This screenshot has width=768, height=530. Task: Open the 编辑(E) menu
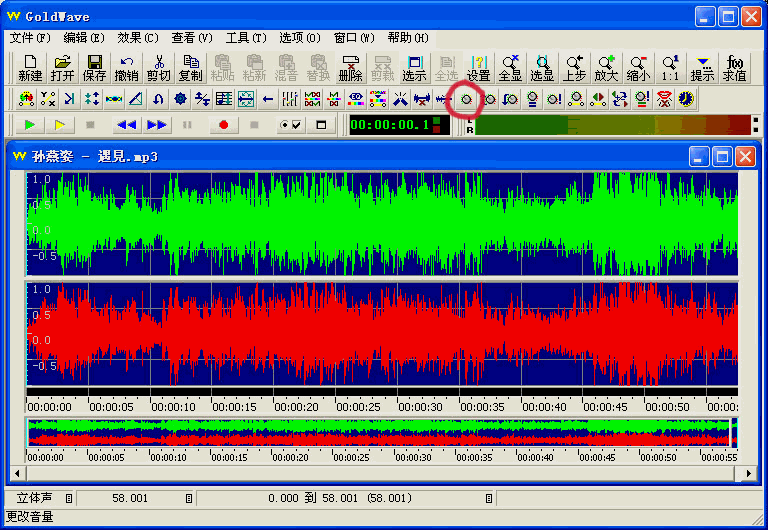coord(84,38)
